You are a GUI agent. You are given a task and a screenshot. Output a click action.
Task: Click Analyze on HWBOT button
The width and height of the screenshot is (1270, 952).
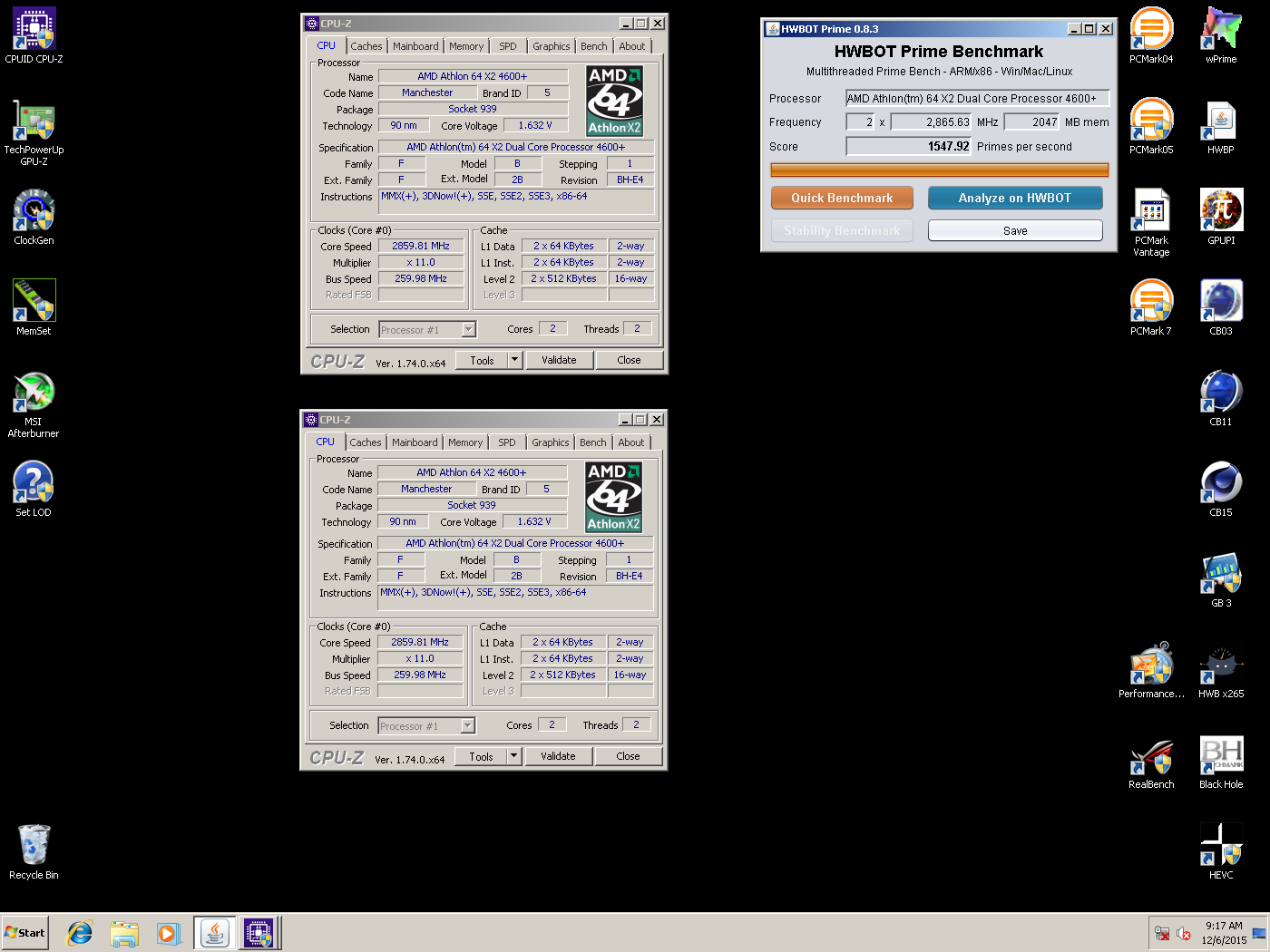1015,198
